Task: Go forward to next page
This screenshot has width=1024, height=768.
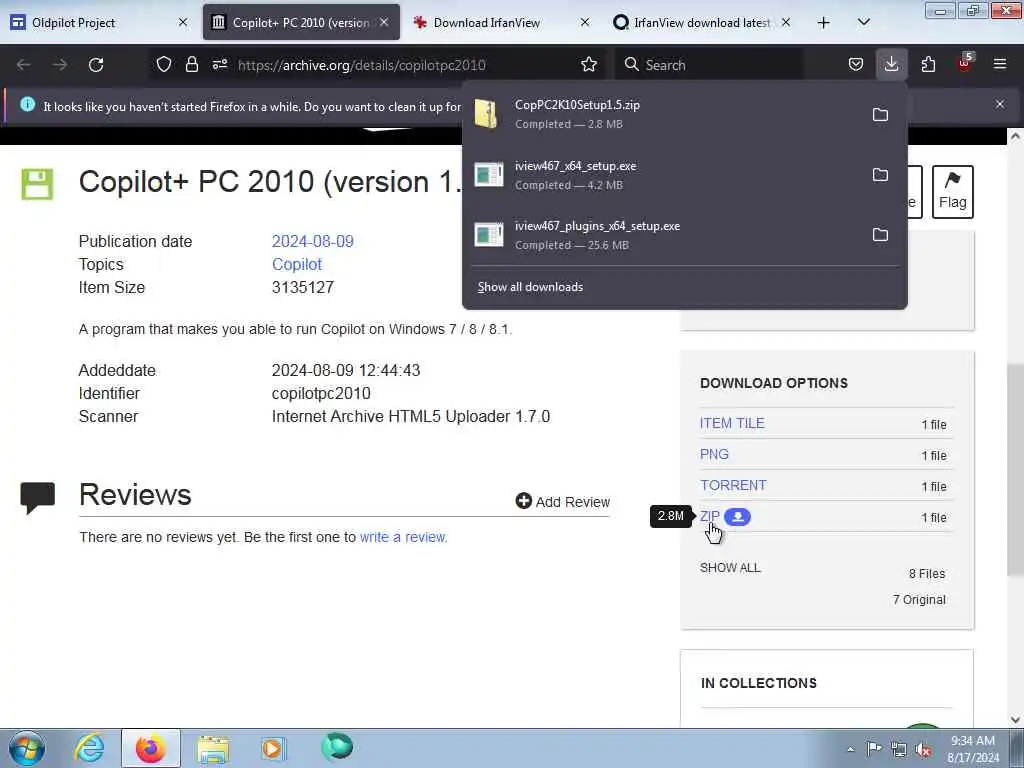Action: [x=59, y=65]
